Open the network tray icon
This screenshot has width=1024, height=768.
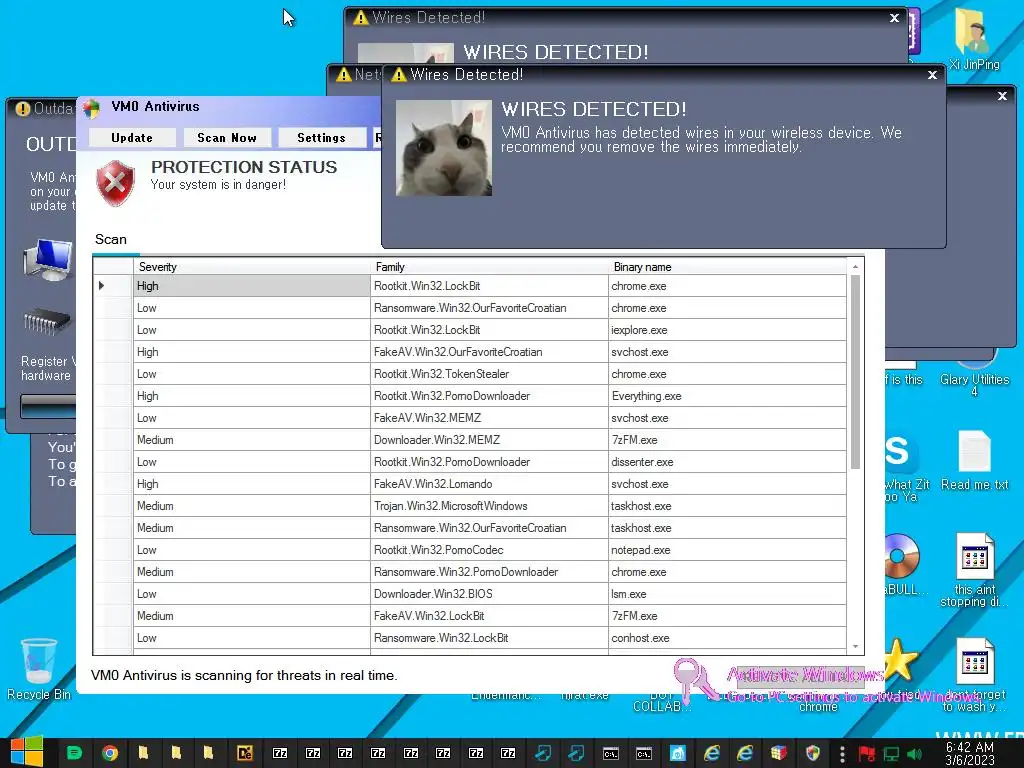pyautogui.click(x=891, y=754)
